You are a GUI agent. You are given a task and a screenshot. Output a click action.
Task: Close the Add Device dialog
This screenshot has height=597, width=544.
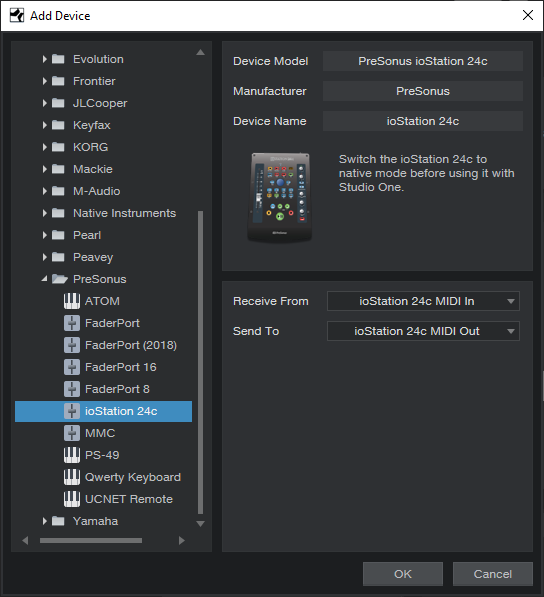(x=528, y=15)
